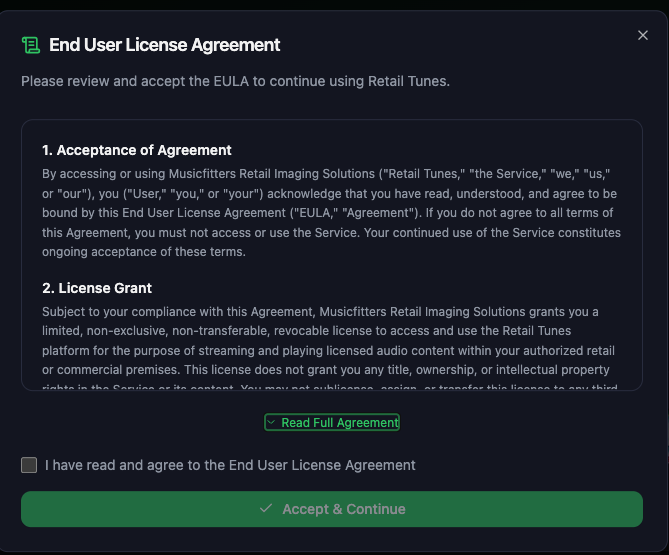Click the '2. License Grant' heading
The height and width of the screenshot is (555, 669).
point(97,288)
